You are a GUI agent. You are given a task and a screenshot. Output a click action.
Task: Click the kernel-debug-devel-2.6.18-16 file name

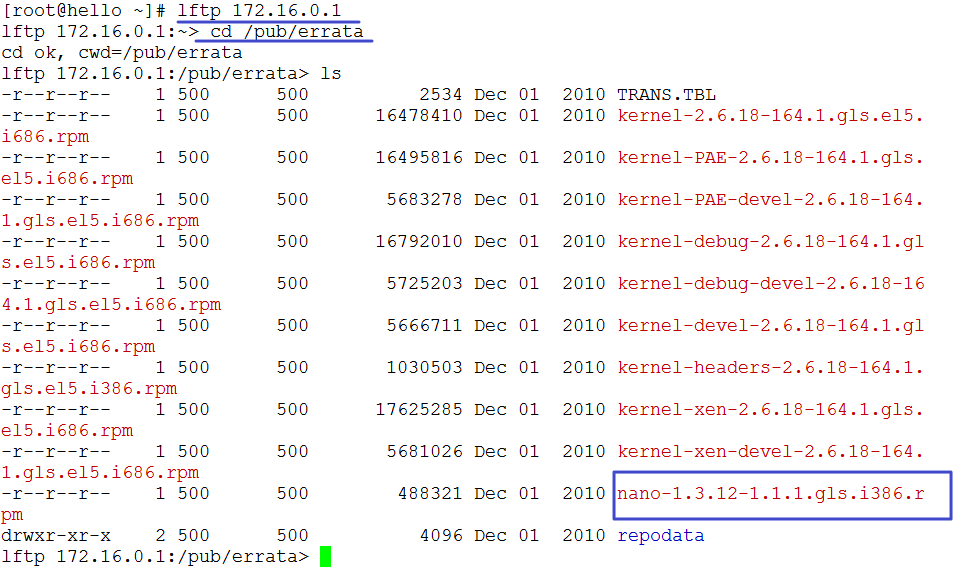tap(770, 284)
